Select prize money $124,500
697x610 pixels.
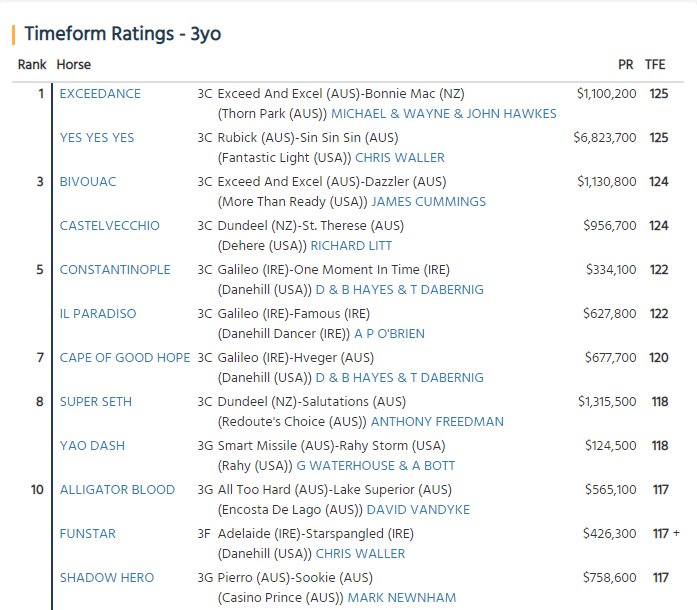611,446
